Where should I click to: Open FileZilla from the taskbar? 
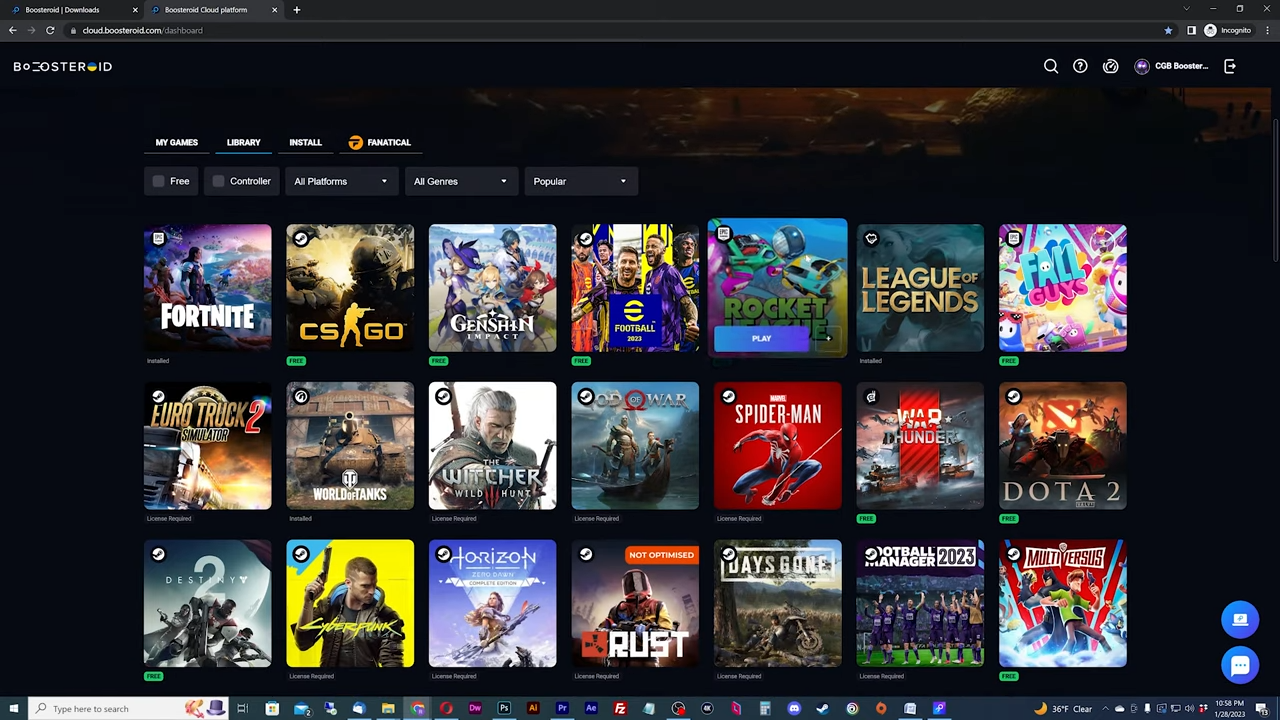(x=620, y=709)
